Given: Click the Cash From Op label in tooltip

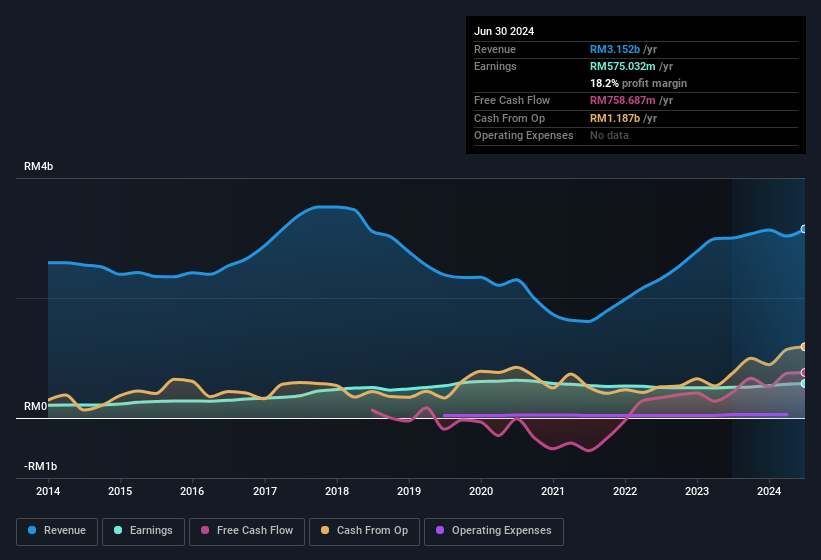Looking at the screenshot, I should tap(509, 118).
